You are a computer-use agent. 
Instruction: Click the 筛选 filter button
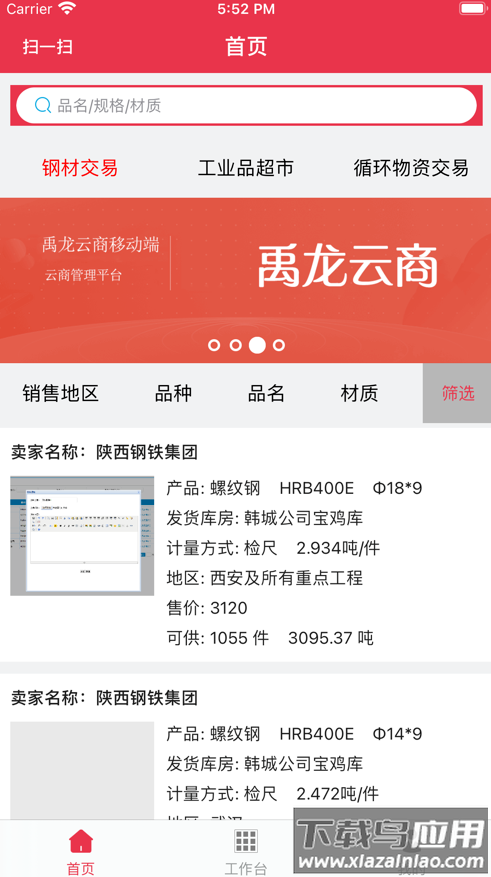457,393
